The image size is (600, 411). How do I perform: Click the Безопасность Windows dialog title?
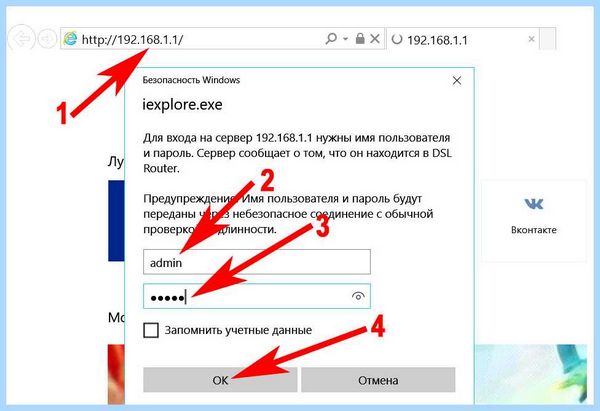(x=191, y=80)
